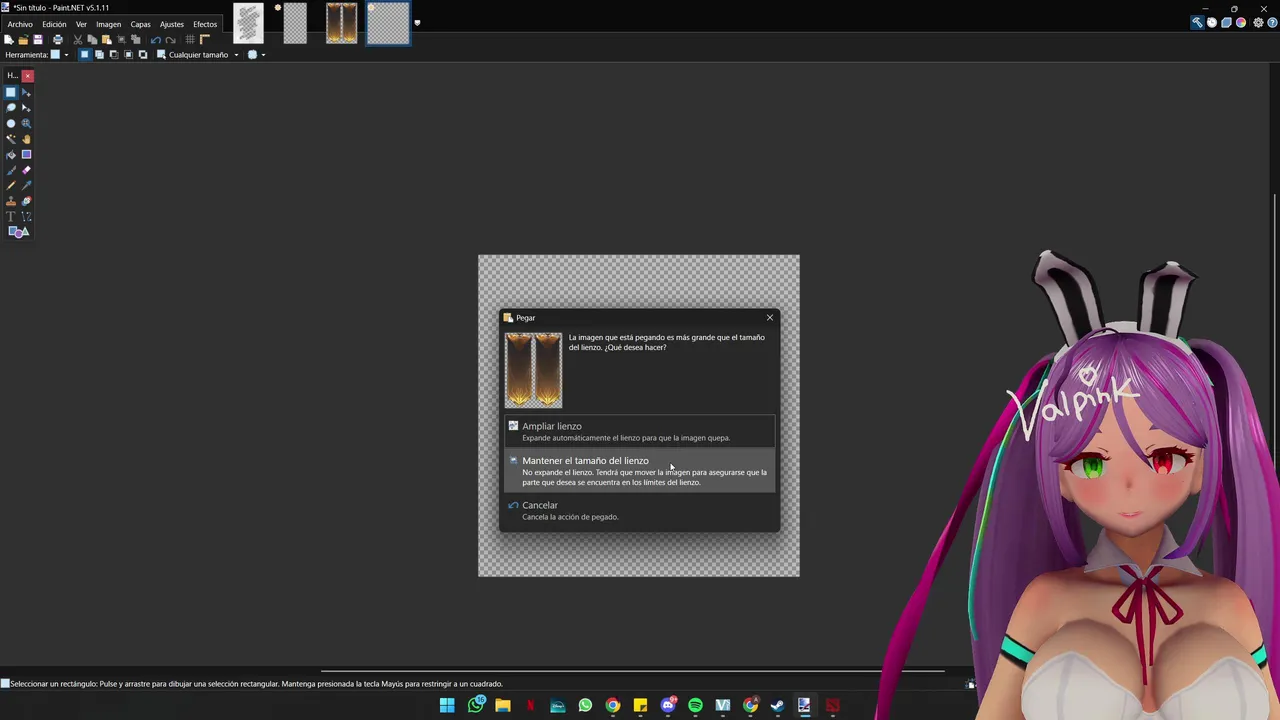Select the Magic Wand tool
This screenshot has width=1280, height=720.
tap(11, 139)
